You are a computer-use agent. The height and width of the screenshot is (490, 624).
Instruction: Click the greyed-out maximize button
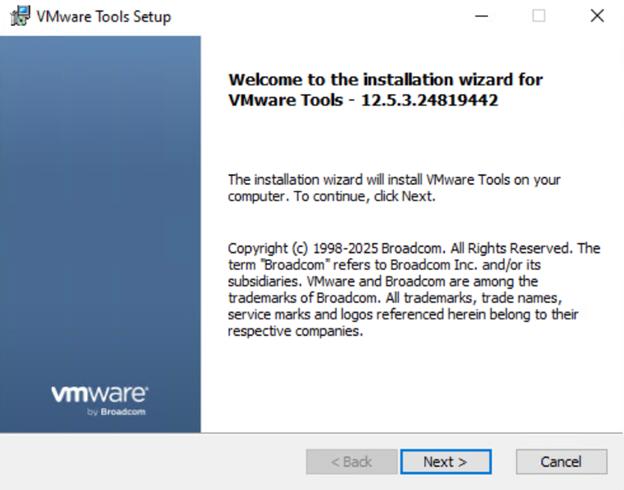[x=539, y=16]
